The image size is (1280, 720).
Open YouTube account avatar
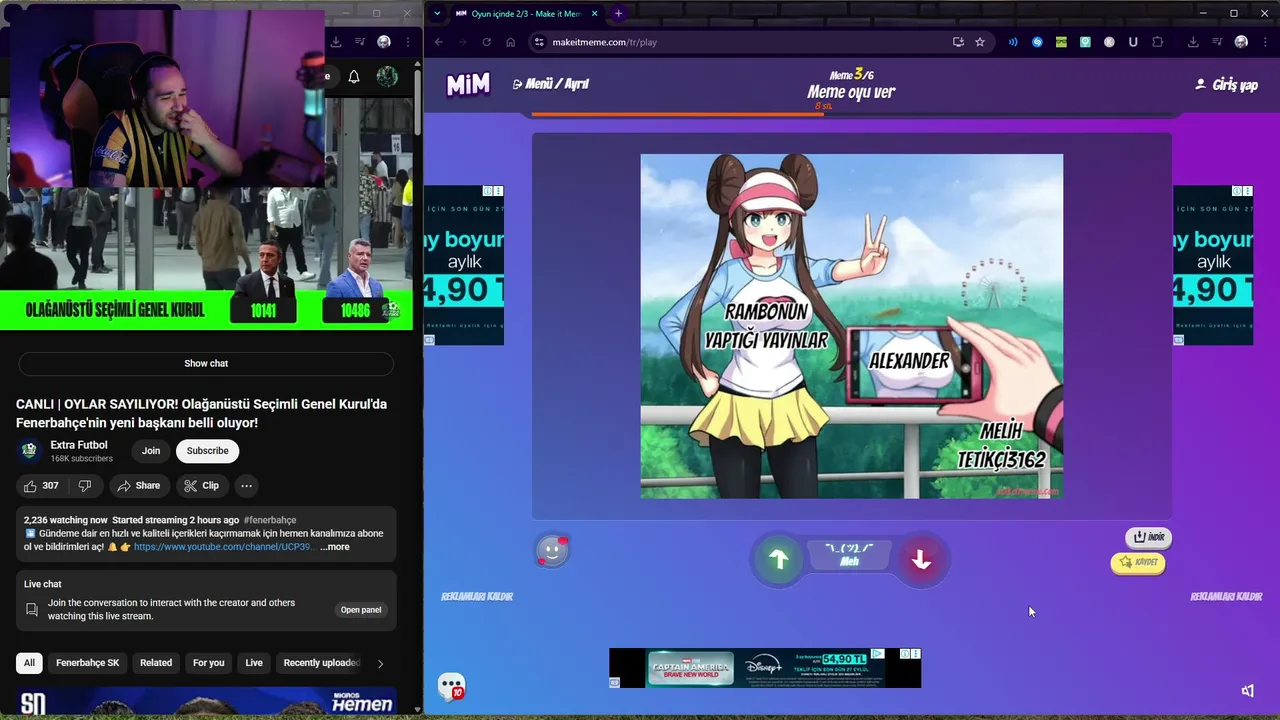coord(386,76)
